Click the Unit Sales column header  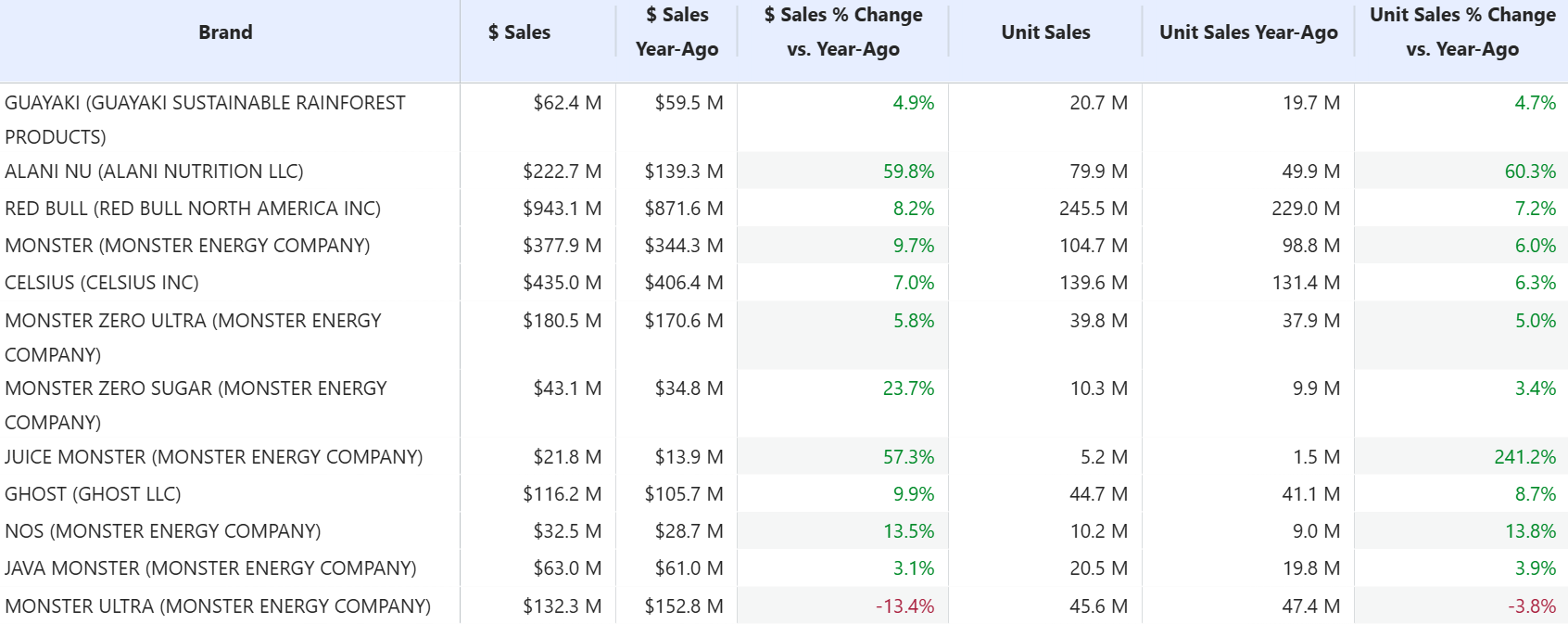click(1045, 32)
